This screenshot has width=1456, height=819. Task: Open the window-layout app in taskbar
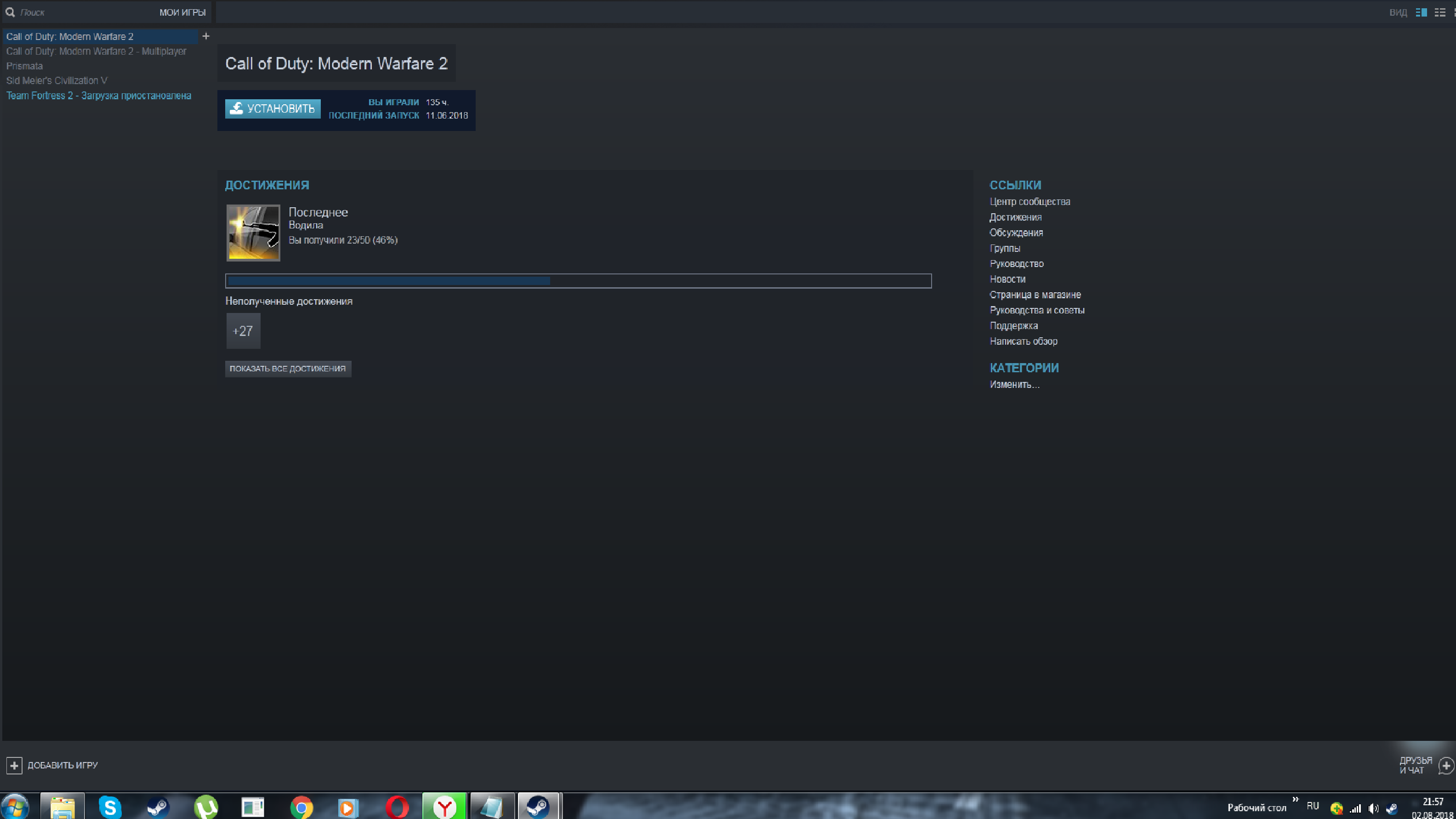pos(253,807)
